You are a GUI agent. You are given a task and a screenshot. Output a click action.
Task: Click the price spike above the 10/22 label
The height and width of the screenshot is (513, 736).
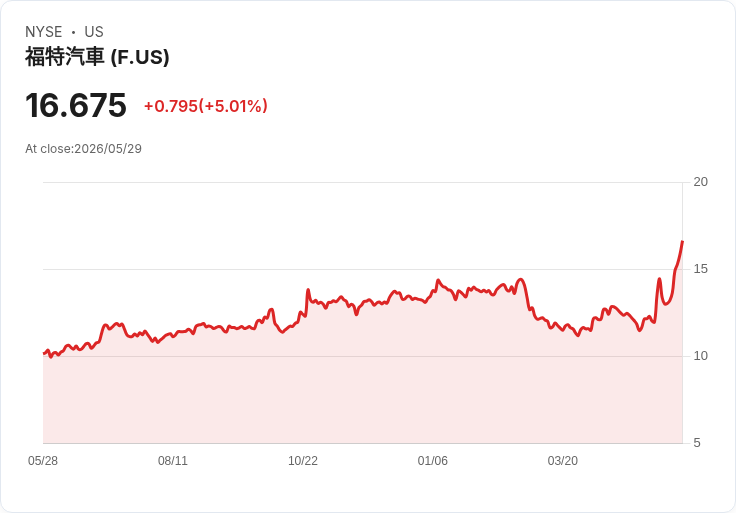(x=308, y=290)
